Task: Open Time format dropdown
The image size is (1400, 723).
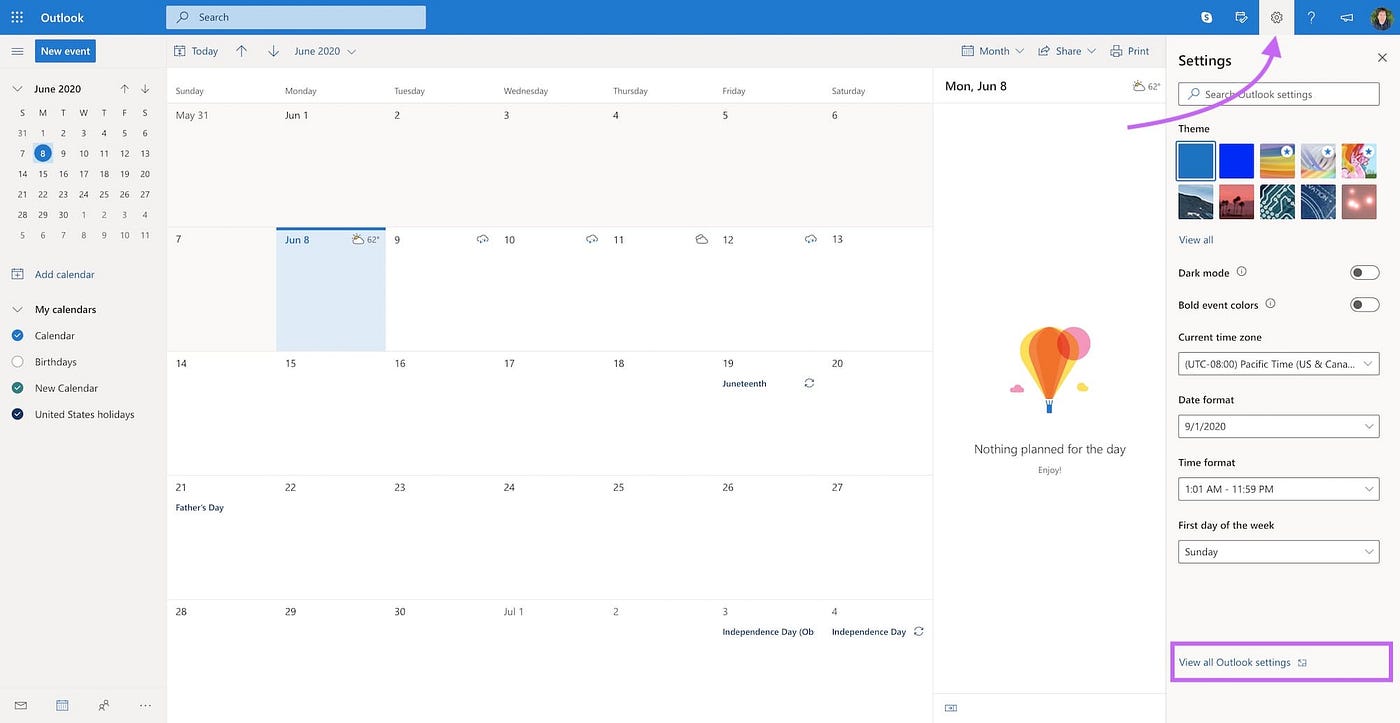Action: pos(1278,489)
